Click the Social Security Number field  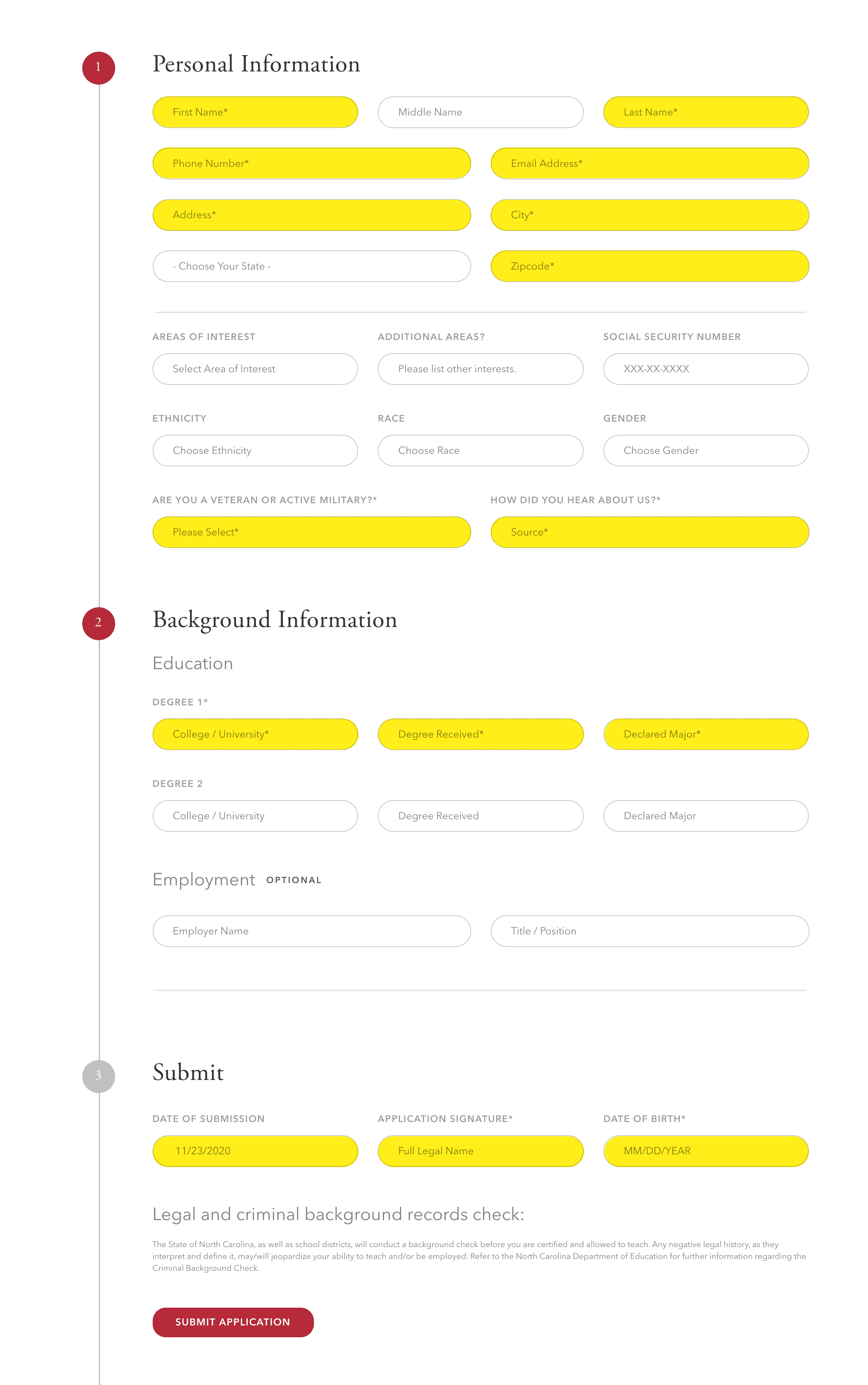(x=705, y=369)
